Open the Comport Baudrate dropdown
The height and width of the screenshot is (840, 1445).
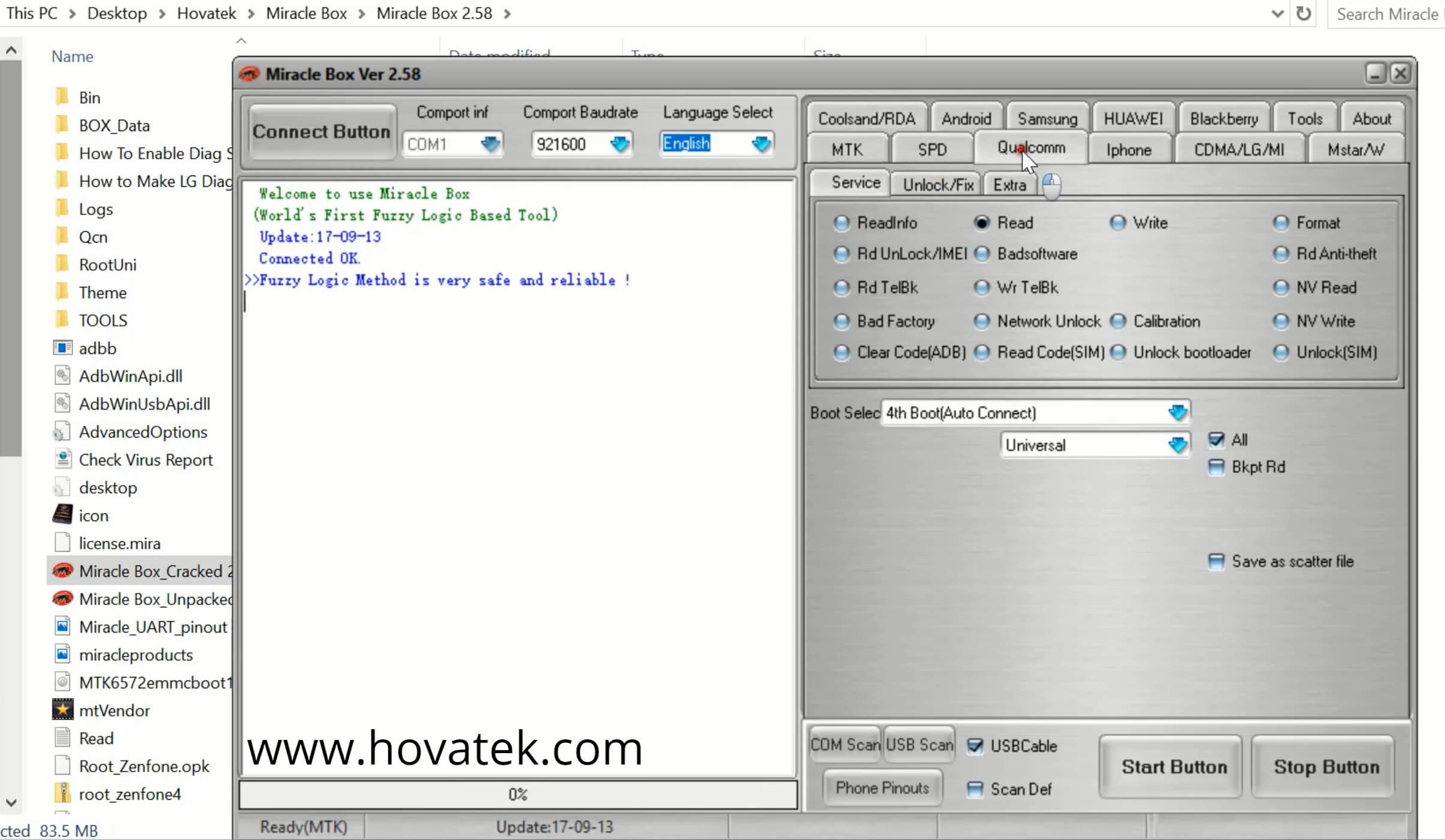[619, 144]
